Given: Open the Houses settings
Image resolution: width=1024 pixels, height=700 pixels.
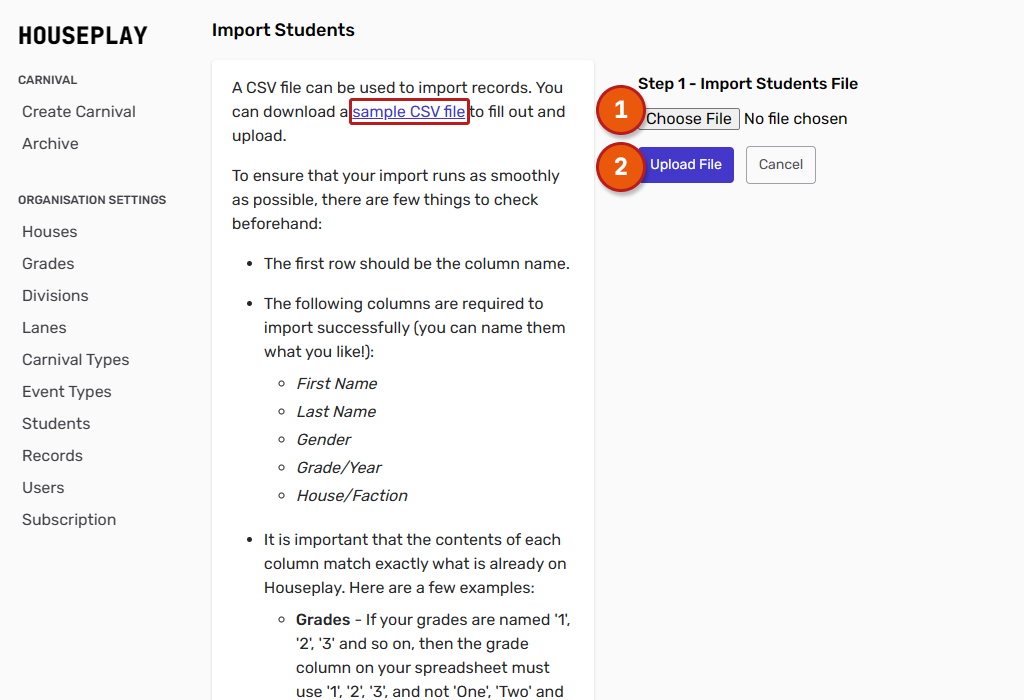Looking at the screenshot, I should pos(50,232).
